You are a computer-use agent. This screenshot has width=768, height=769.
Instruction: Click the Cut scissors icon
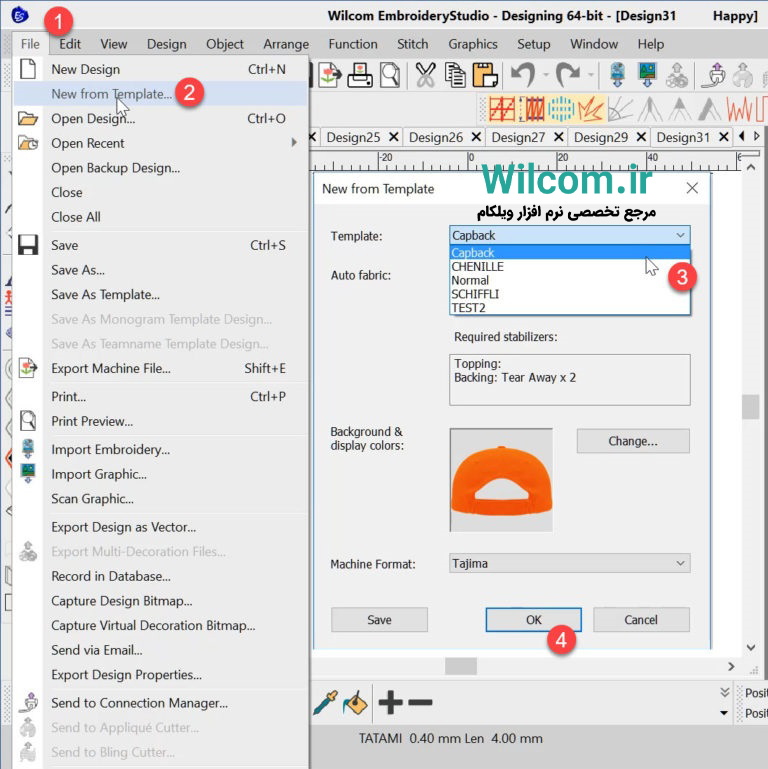pos(425,75)
